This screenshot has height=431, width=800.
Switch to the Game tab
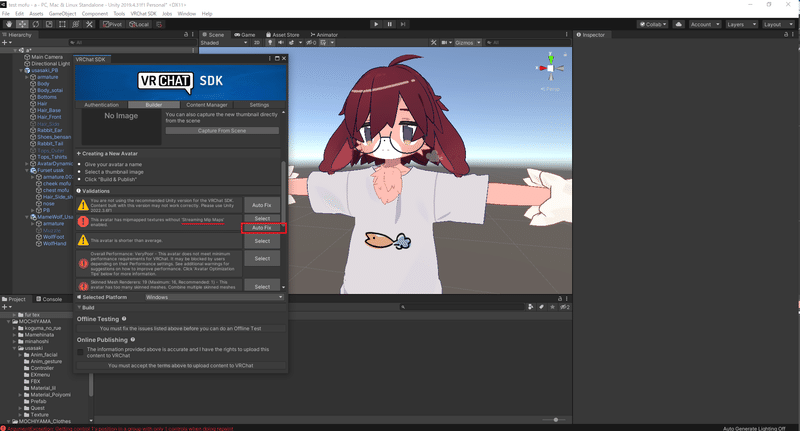point(244,35)
